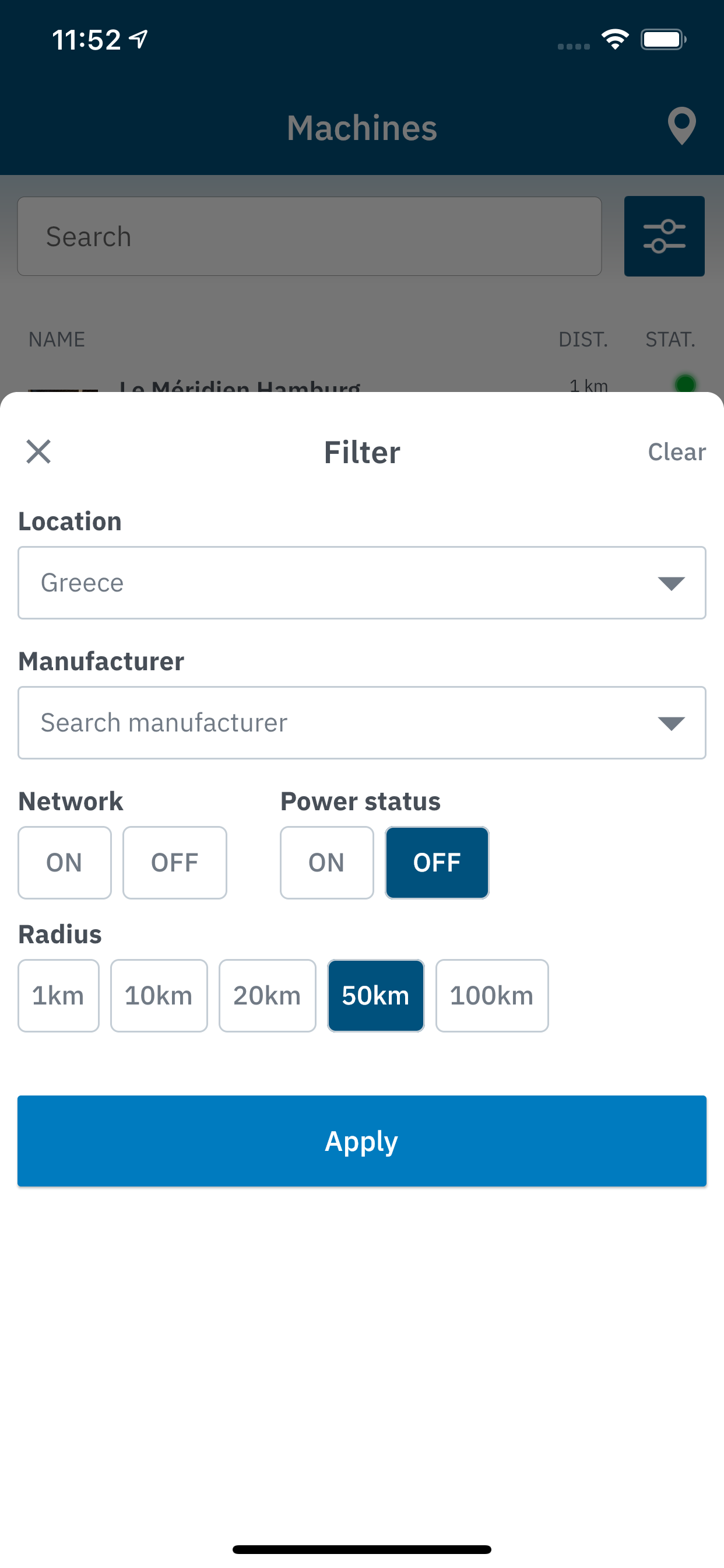This screenshot has height=1568, width=724.
Task: Tap the Wi-Fi status icon
Action: [x=614, y=40]
